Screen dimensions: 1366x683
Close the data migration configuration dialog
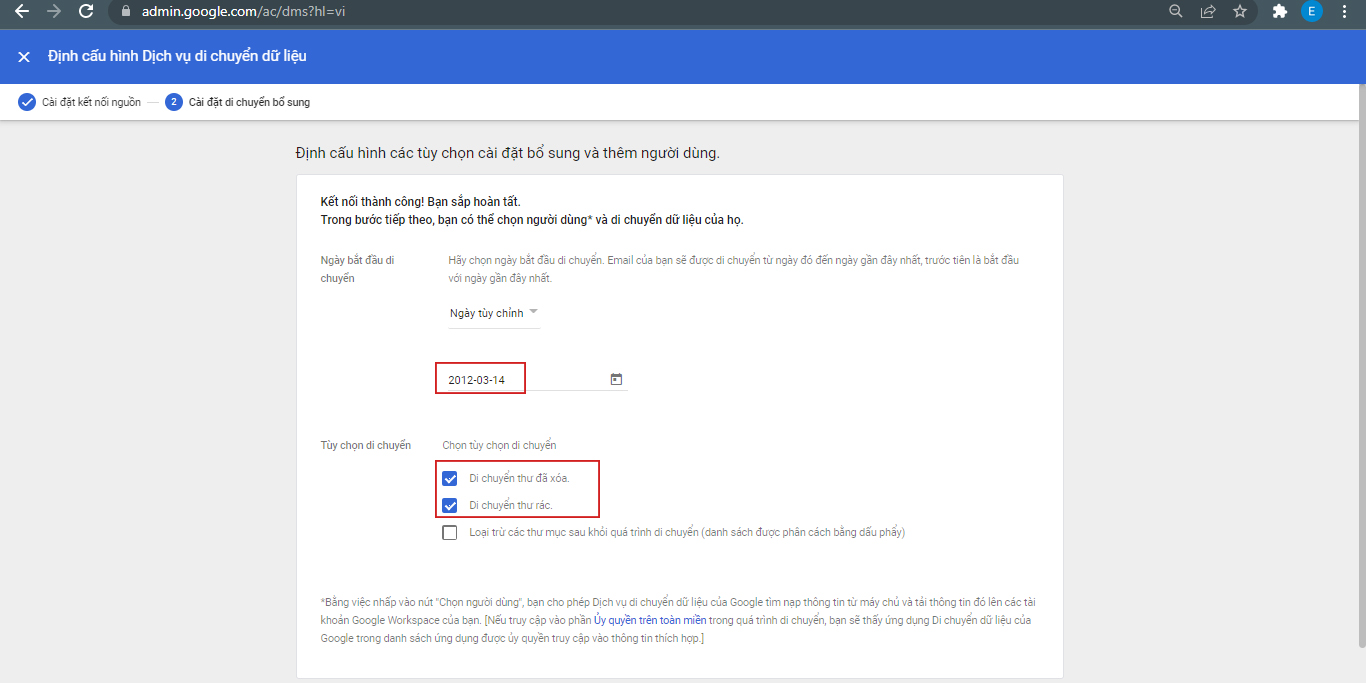[24, 57]
